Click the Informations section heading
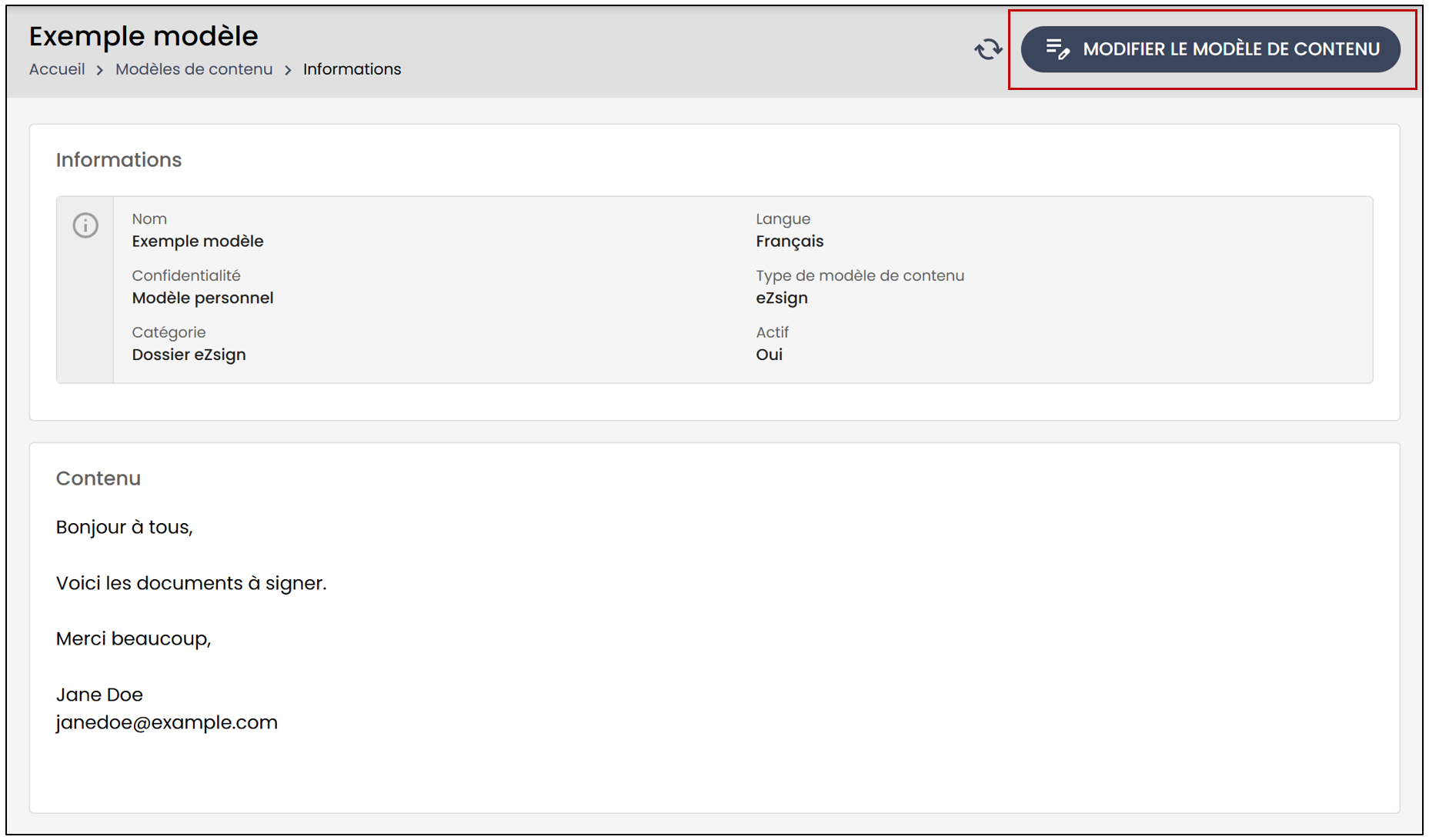1429x840 pixels. click(x=119, y=160)
